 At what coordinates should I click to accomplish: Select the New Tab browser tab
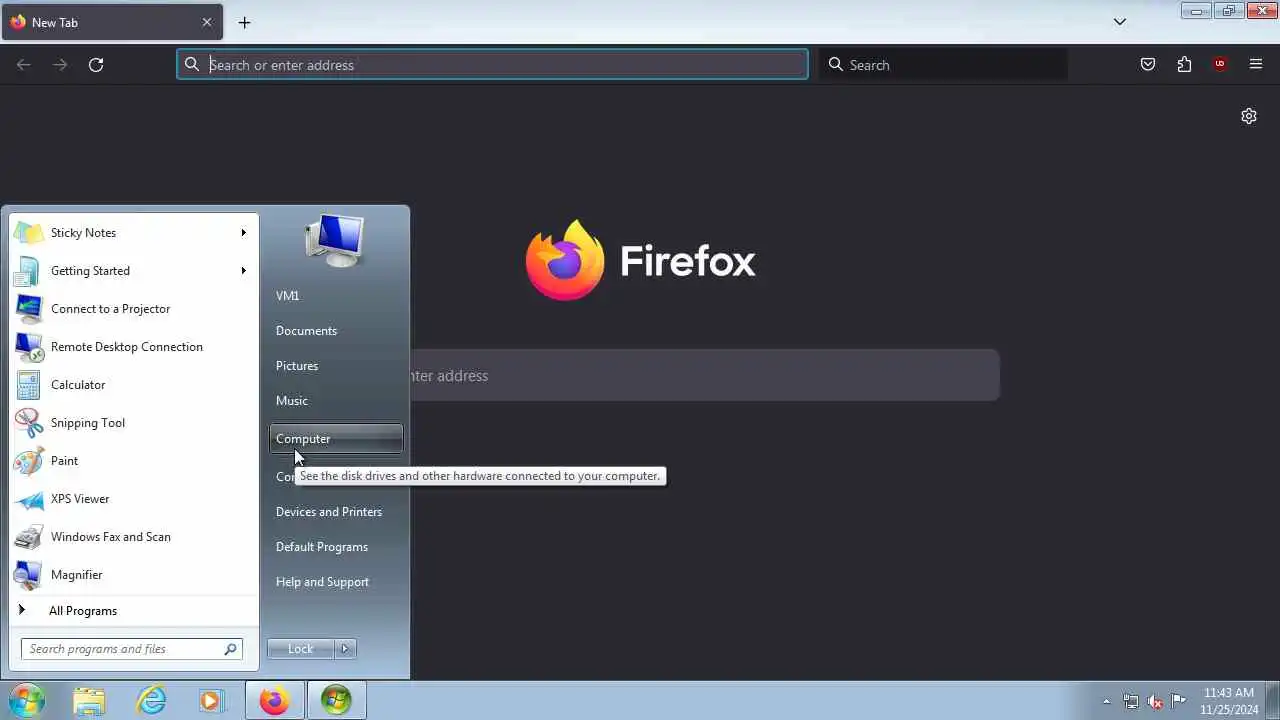tap(112, 22)
